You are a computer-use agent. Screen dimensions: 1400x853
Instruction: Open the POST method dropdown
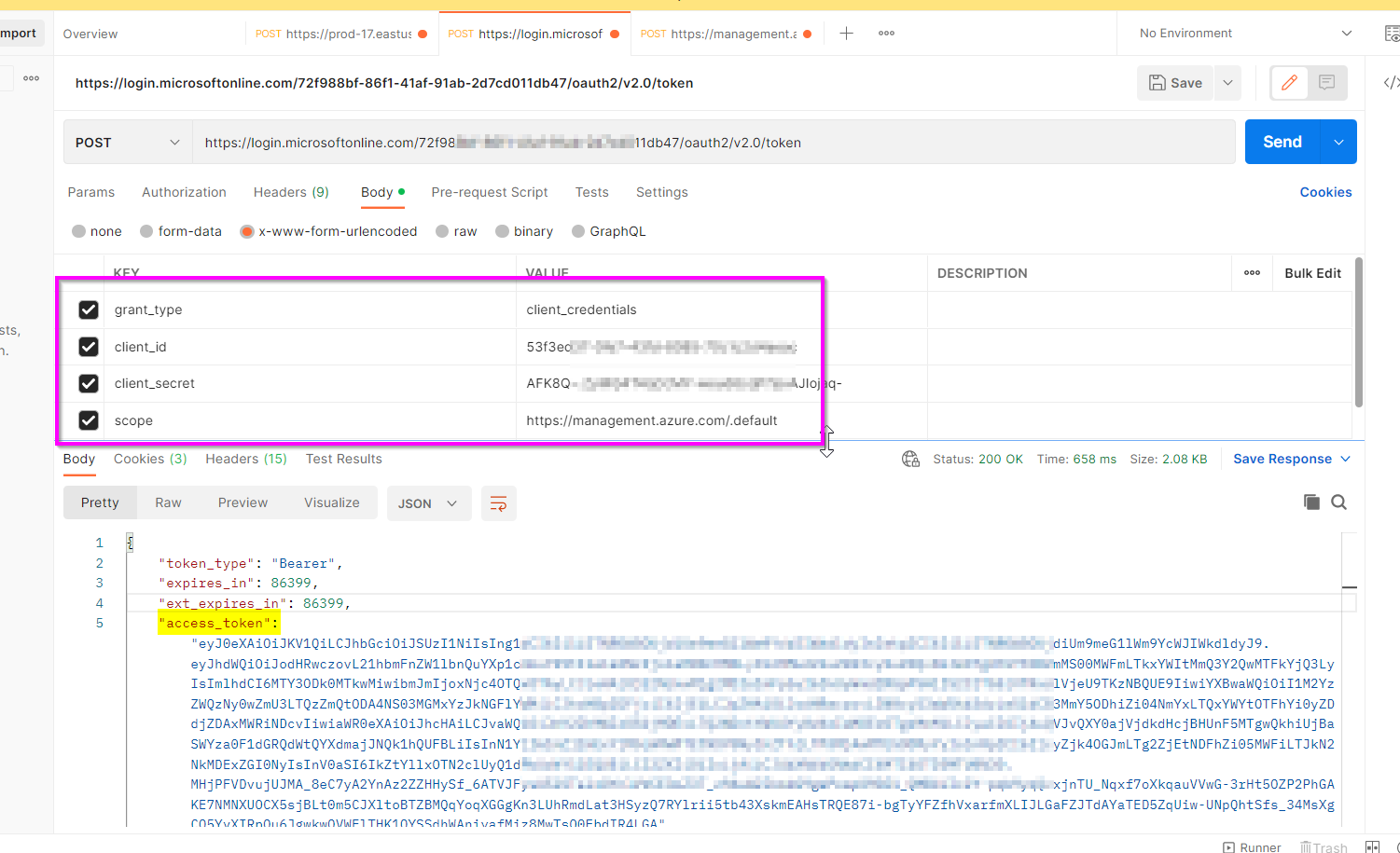pos(127,142)
